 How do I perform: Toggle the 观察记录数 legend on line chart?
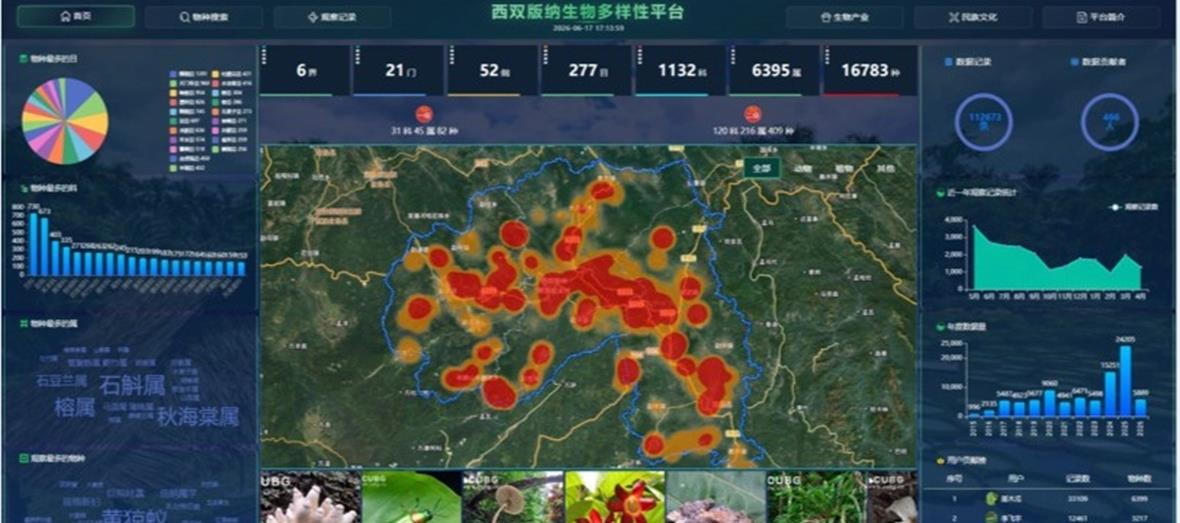1133,206
